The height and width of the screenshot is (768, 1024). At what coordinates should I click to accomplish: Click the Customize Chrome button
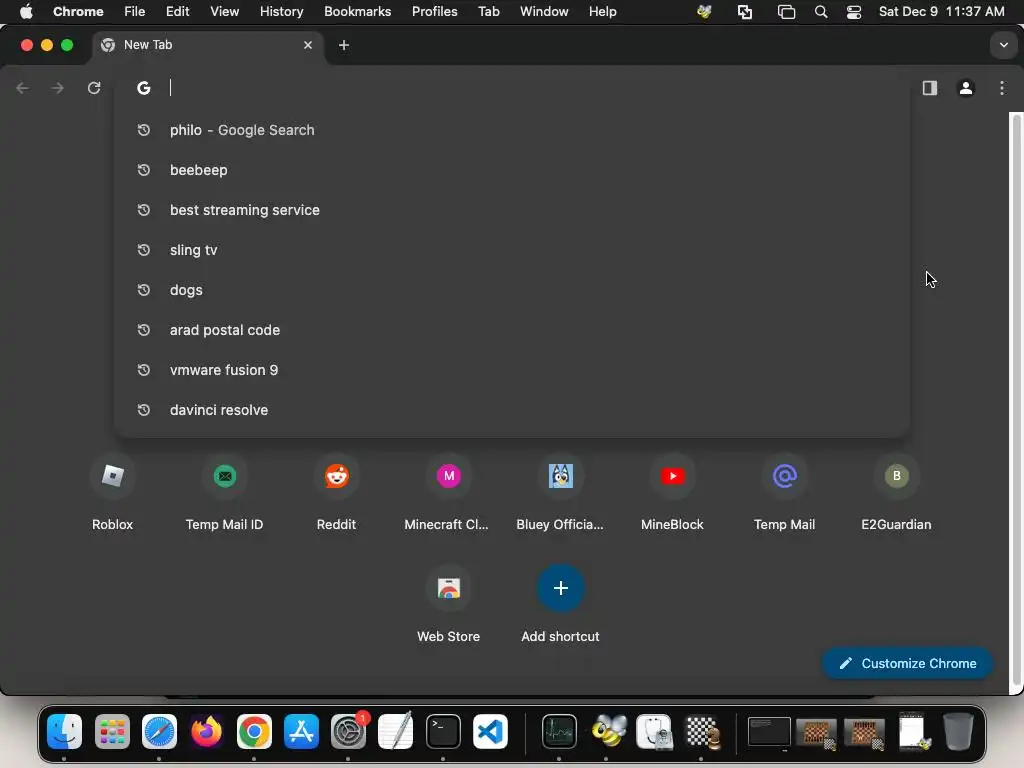coord(908,664)
